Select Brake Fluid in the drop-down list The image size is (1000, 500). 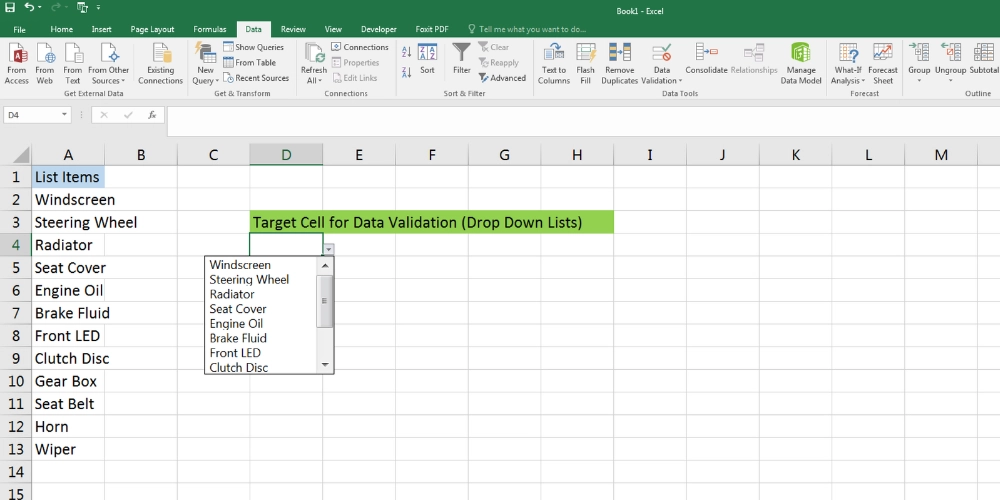coord(238,338)
